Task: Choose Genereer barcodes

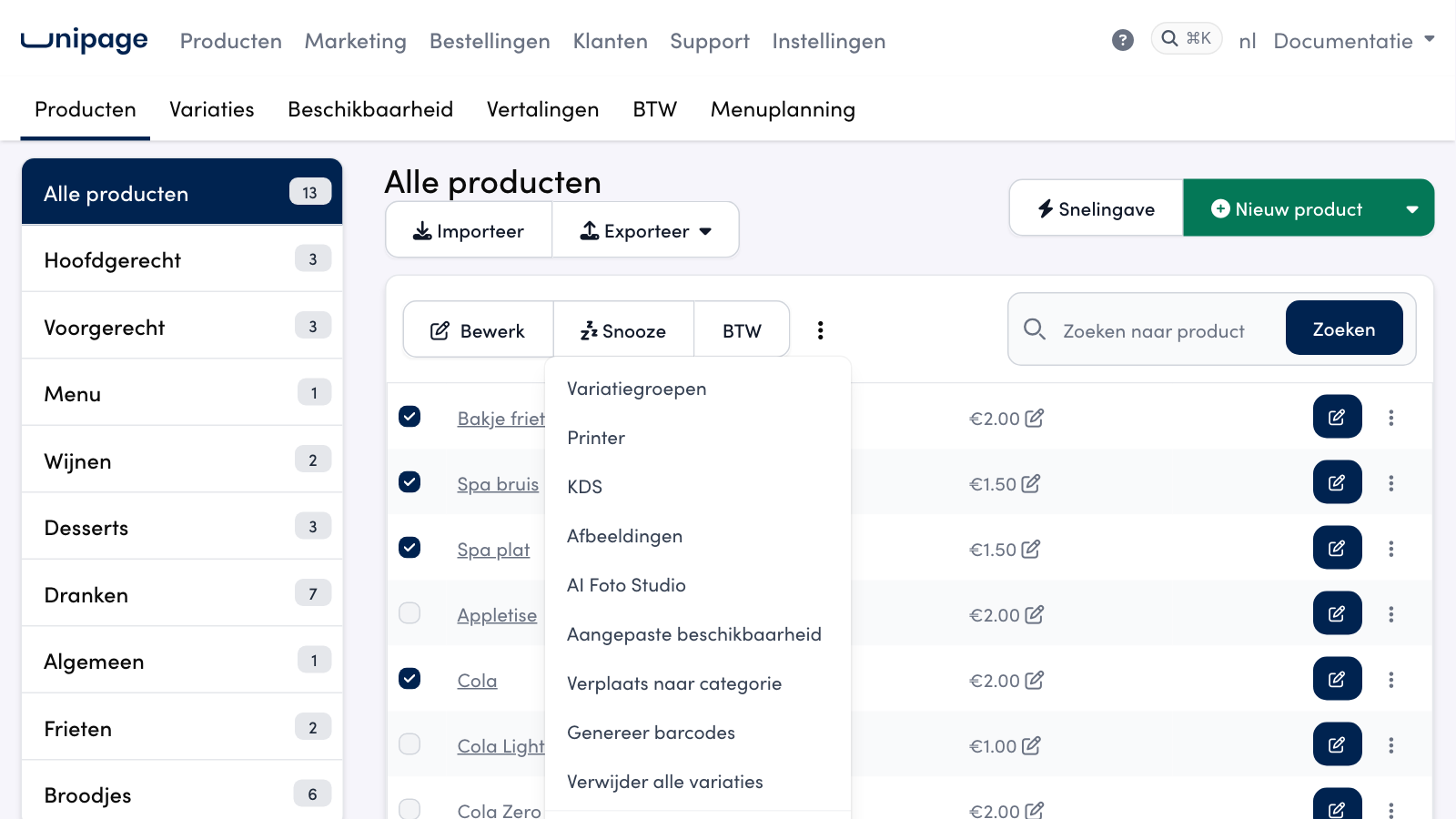Action: (x=698, y=733)
